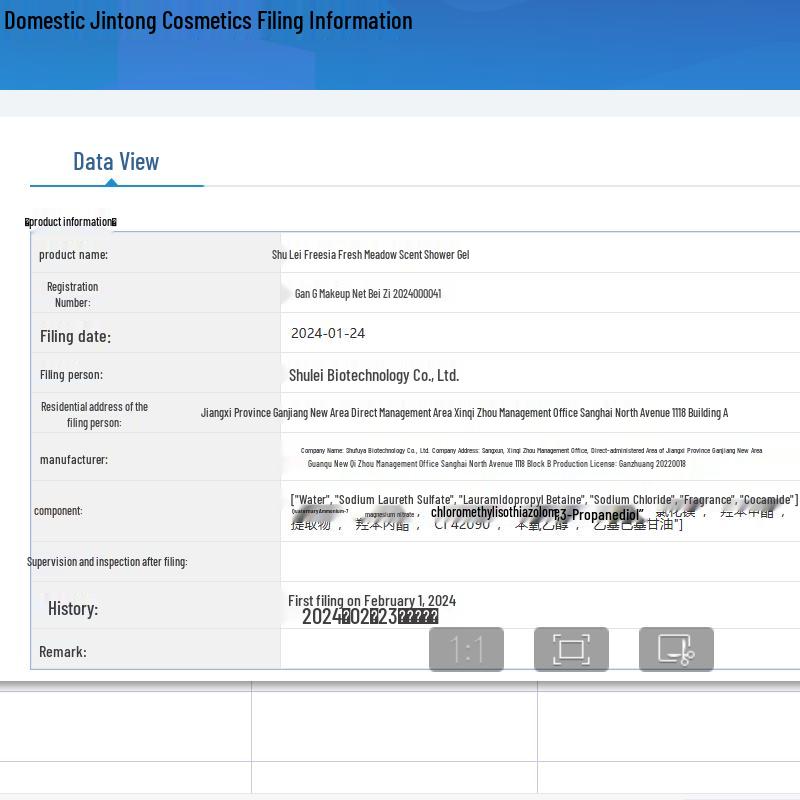Click the Shu Lei Freesia Shower Gel product name

tap(370, 255)
